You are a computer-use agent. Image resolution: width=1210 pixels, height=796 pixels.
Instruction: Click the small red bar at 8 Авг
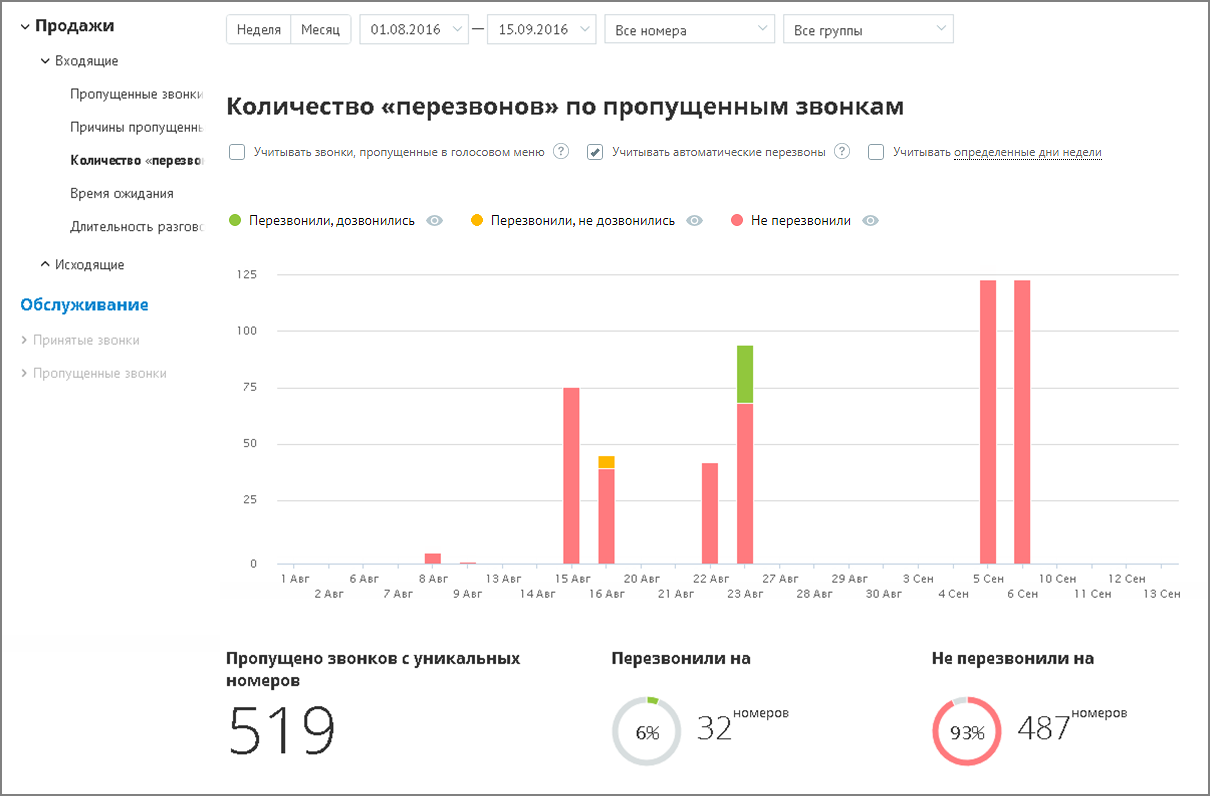[x=433, y=558]
